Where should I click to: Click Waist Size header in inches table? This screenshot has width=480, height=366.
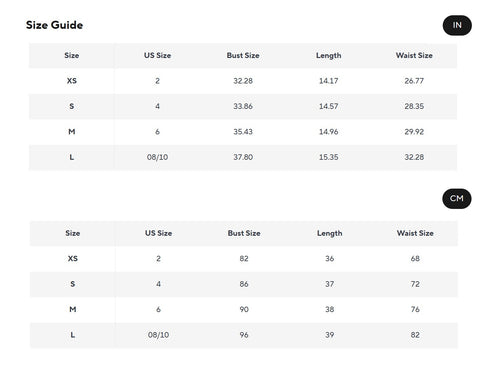coord(414,56)
